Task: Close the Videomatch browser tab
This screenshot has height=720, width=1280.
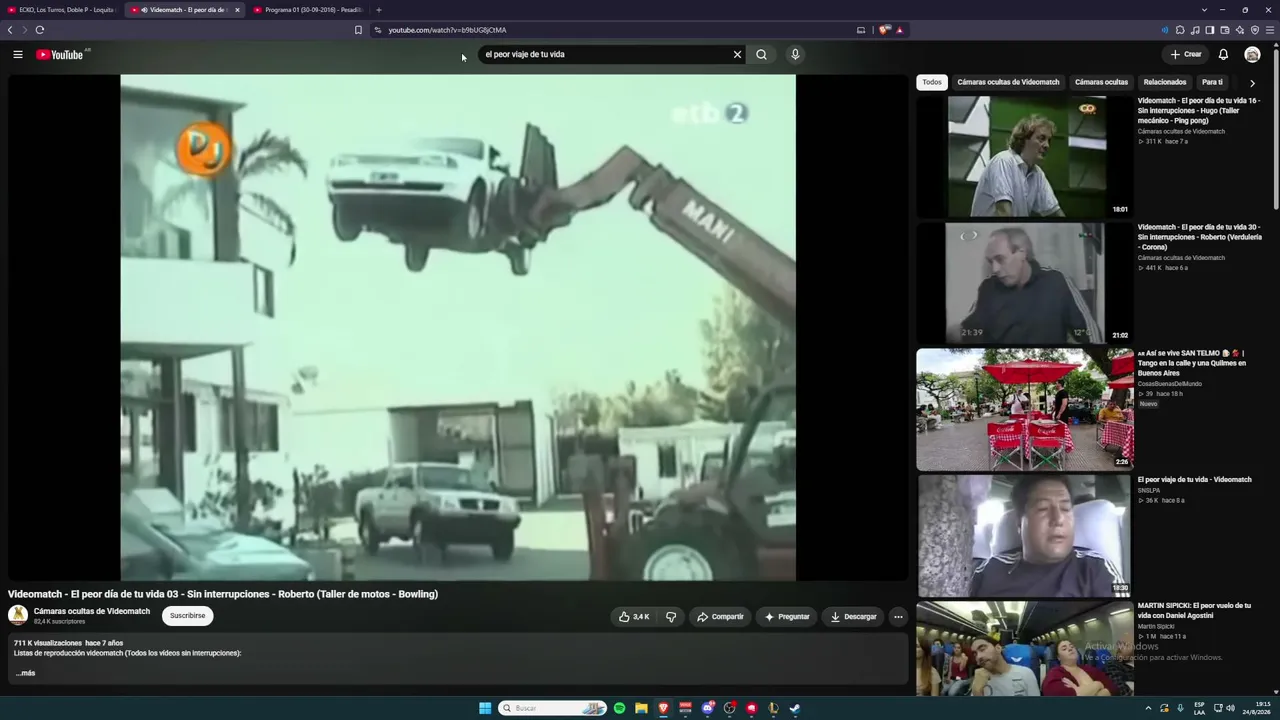Action: tap(237, 10)
